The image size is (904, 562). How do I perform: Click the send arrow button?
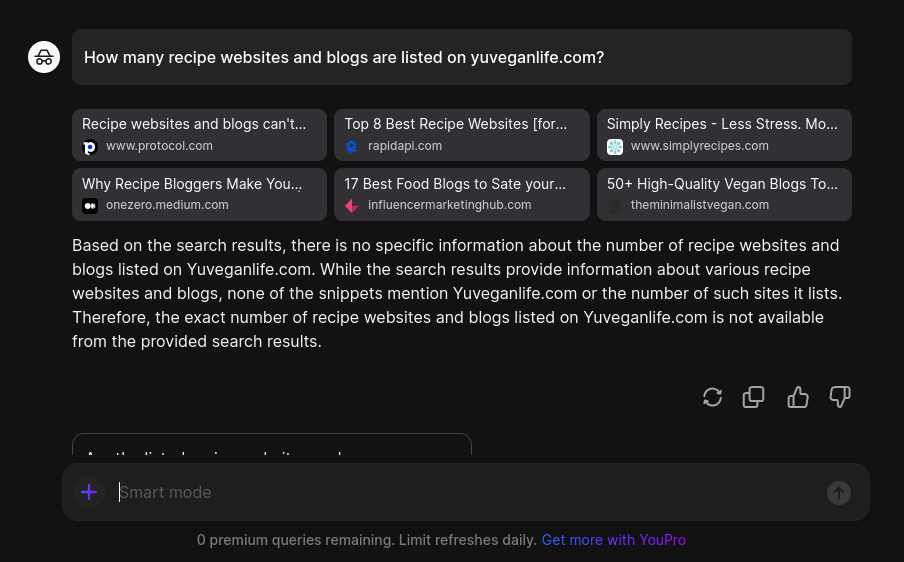click(x=839, y=493)
